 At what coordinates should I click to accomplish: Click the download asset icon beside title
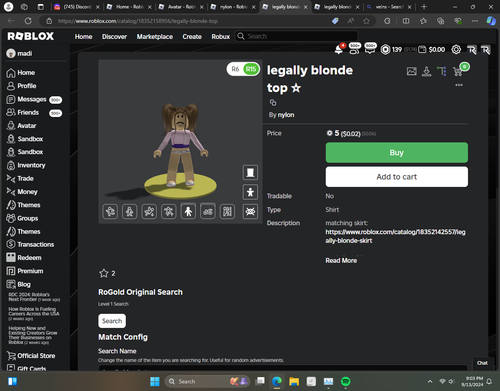coord(426,71)
